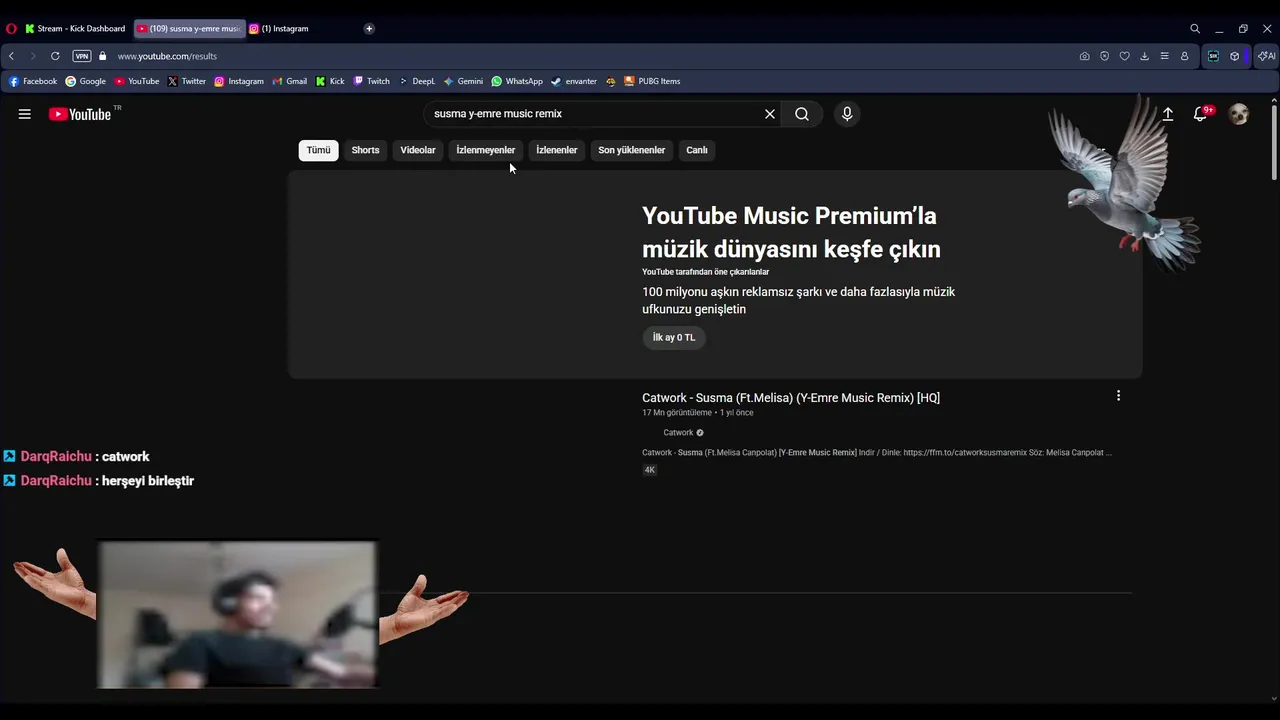Select the YouTube susma y-emre music tab
This screenshot has height=720, width=1280.
click(189, 29)
